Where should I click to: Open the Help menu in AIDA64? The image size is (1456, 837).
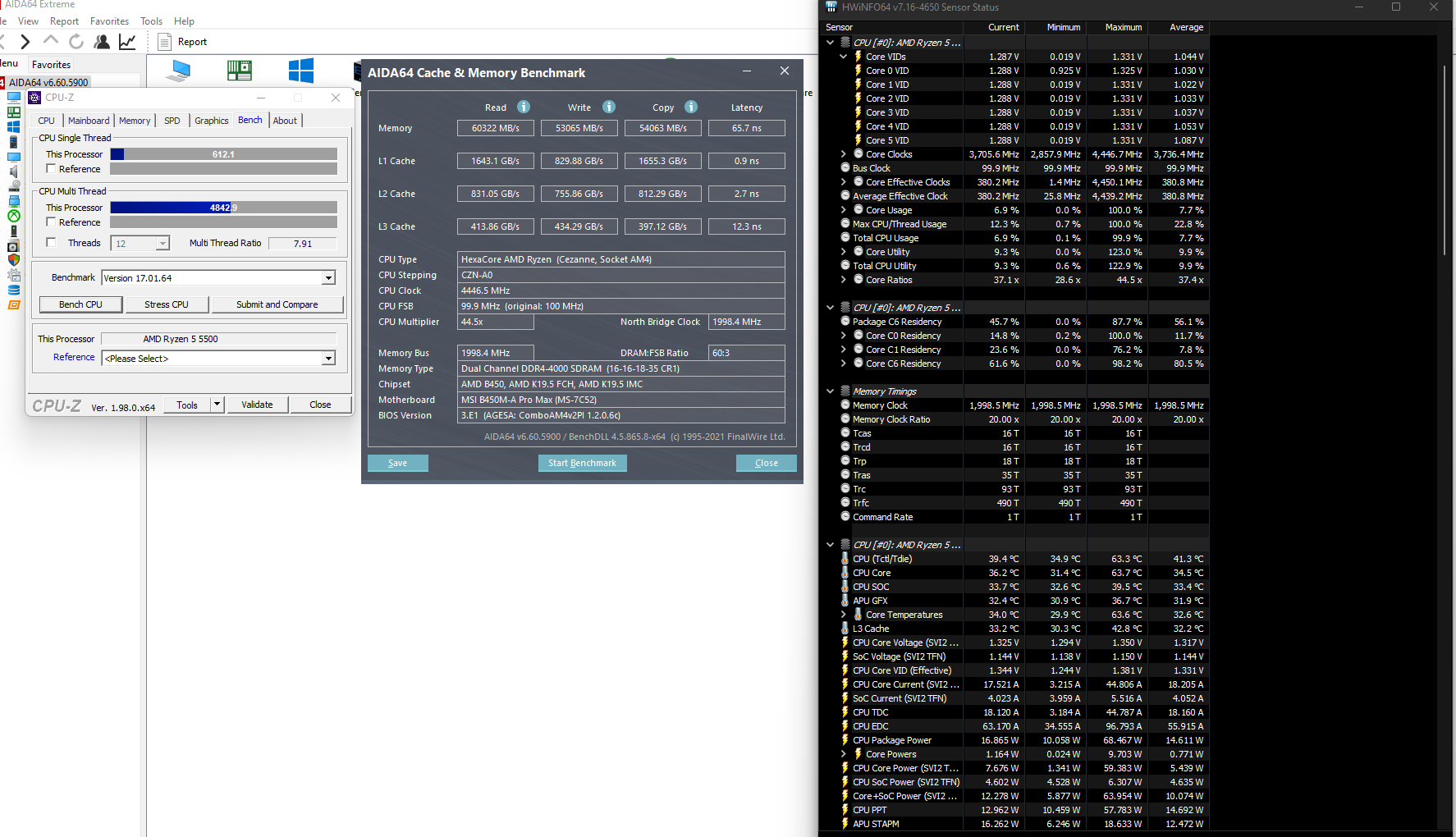[185, 21]
